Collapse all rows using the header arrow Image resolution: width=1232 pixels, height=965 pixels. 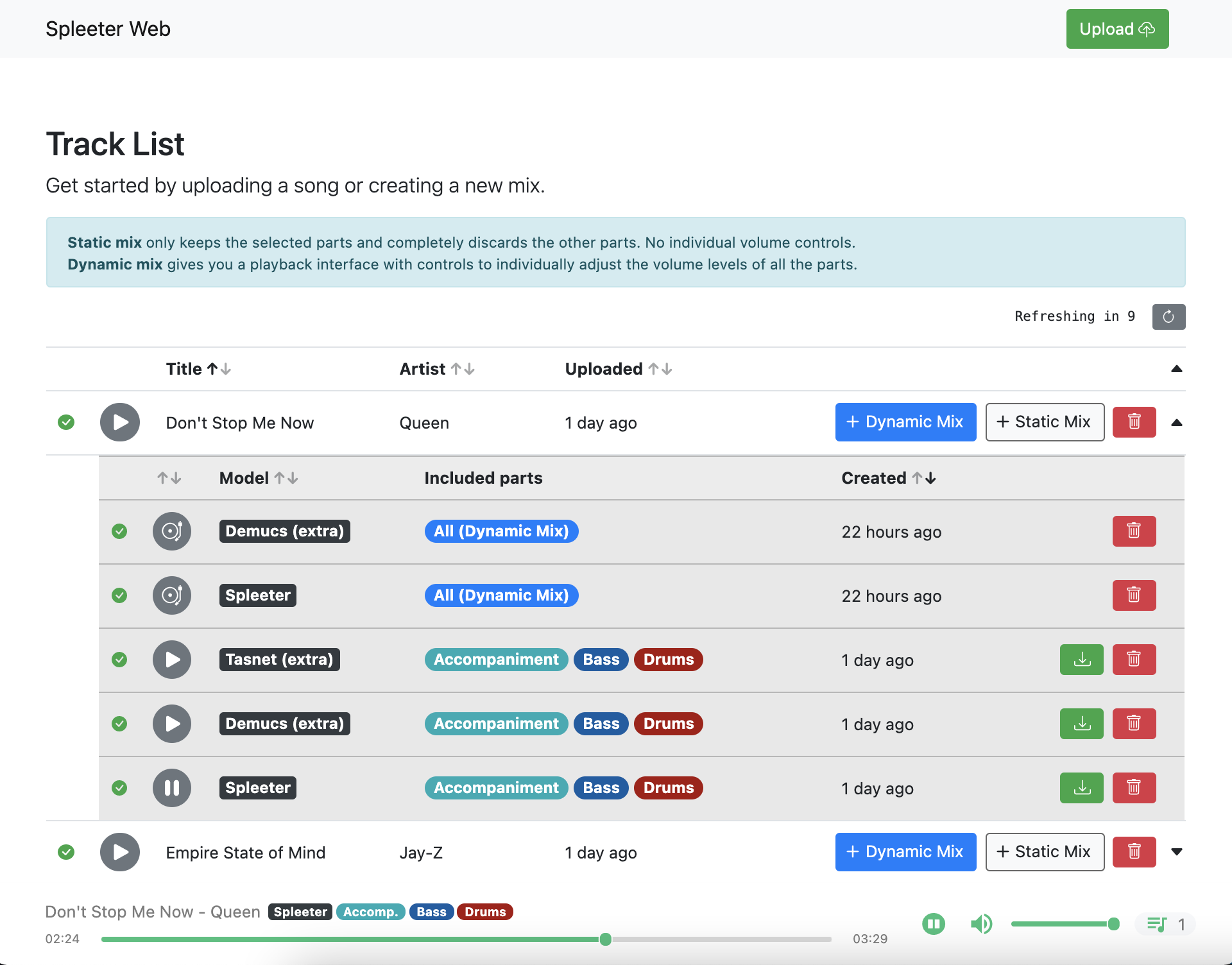pyautogui.click(x=1176, y=369)
